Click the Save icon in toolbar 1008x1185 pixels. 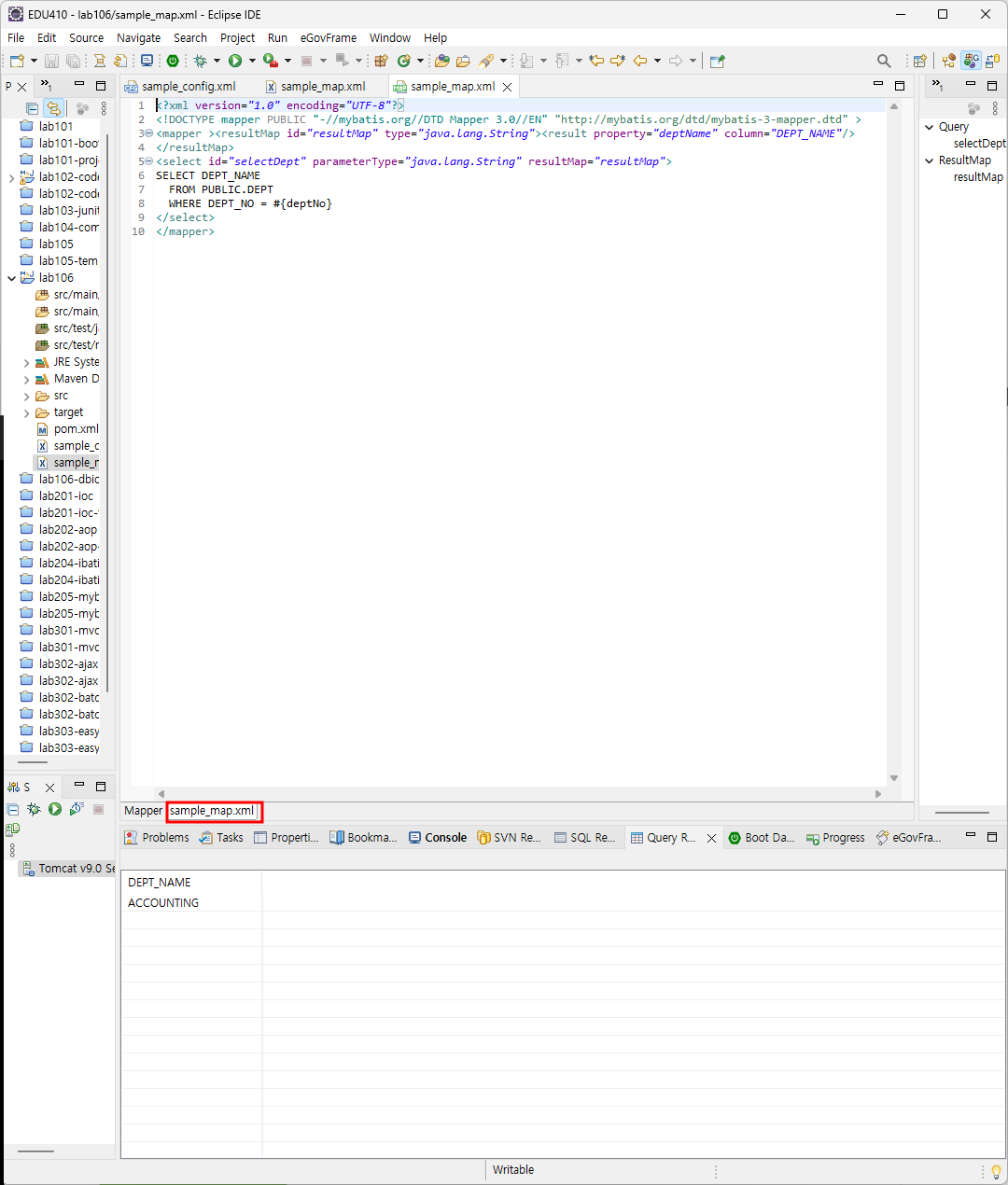[51, 61]
